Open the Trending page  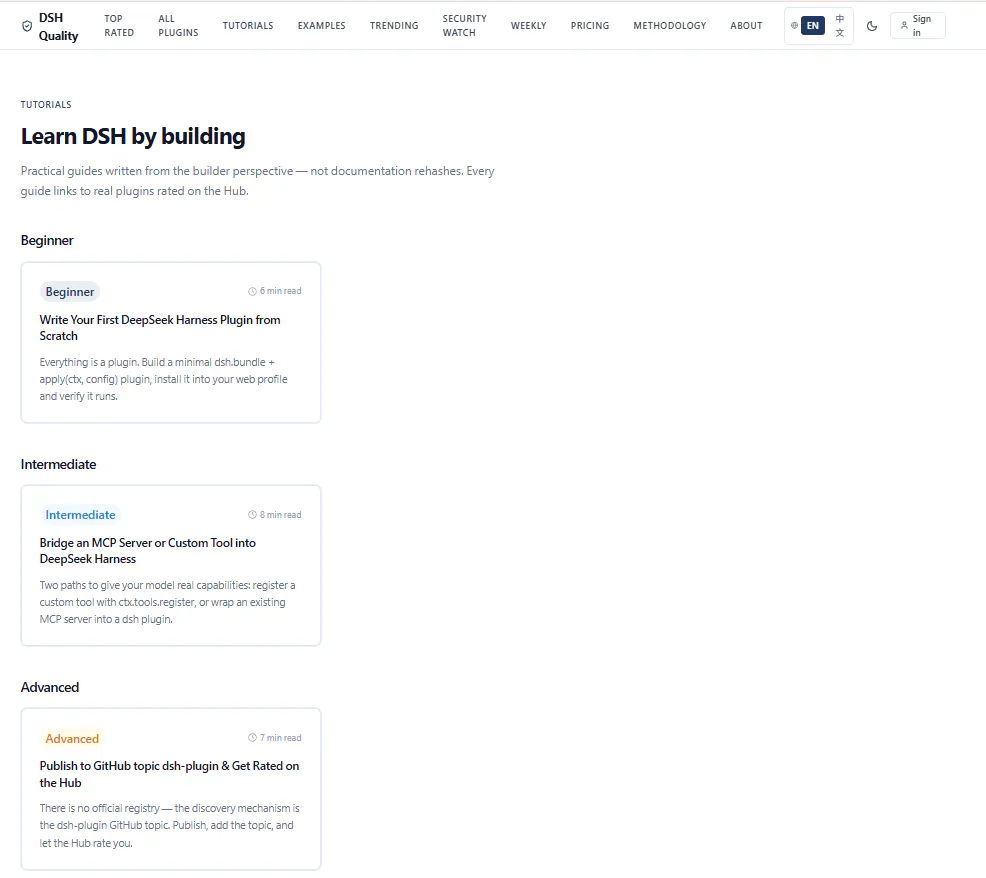(x=394, y=26)
